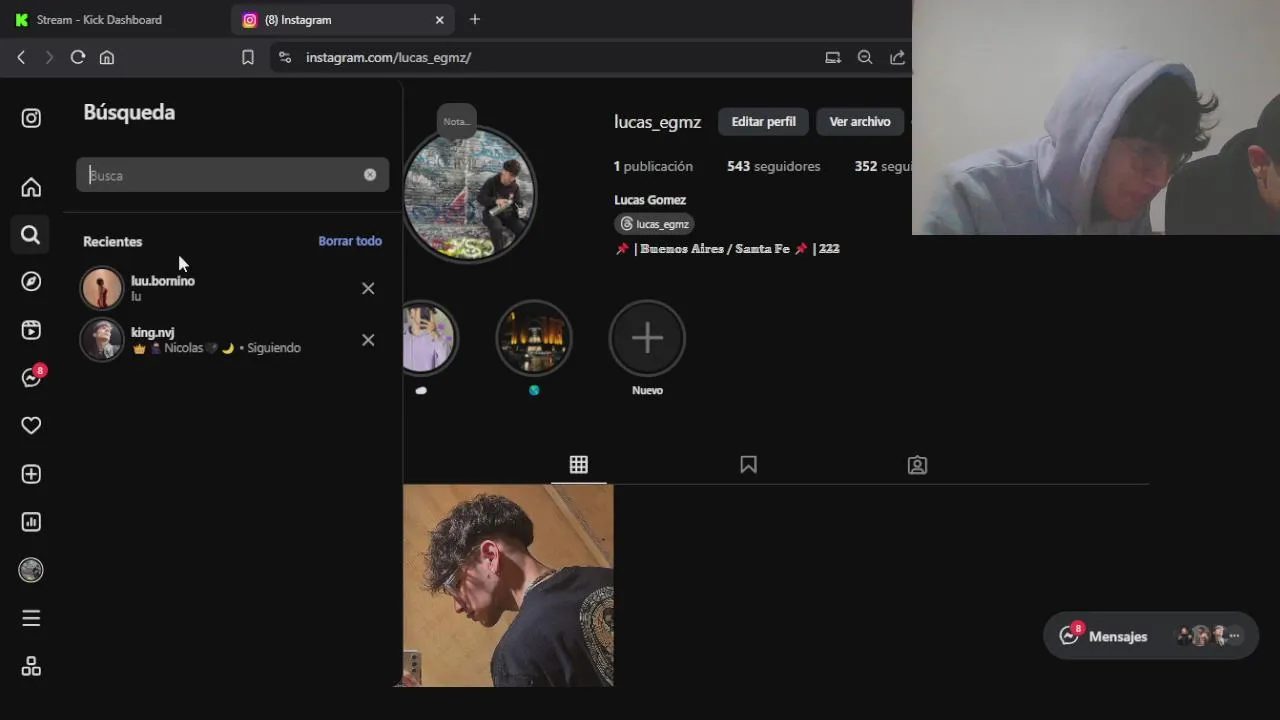Switch to the posts grid tab
The image size is (1280, 720).
pyautogui.click(x=579, y=464)
